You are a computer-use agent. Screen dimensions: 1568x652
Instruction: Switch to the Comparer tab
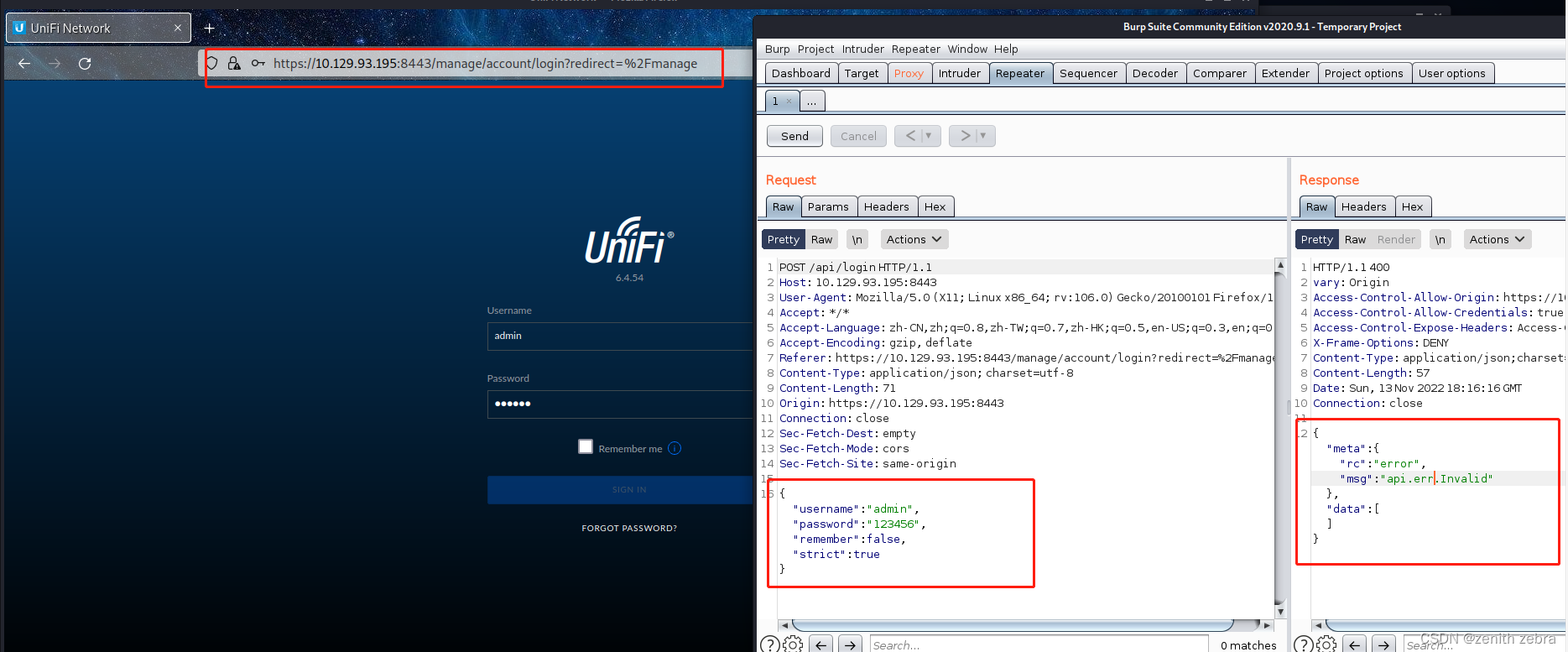coord(1220,73)
